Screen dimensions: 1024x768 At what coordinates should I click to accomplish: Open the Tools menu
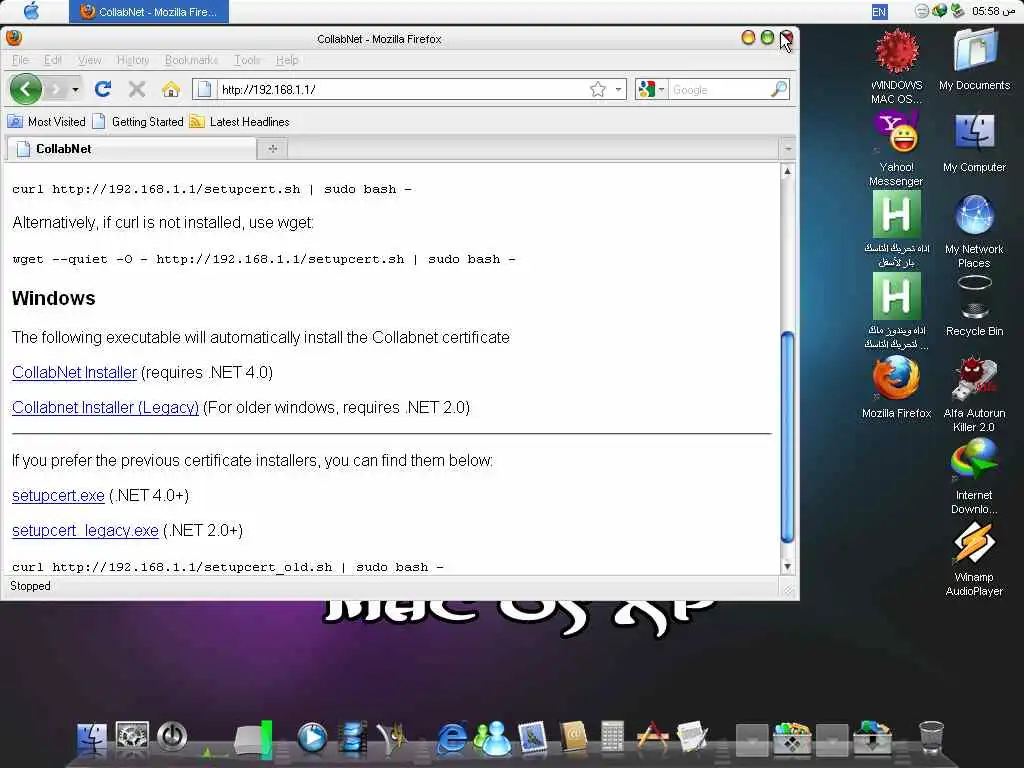point(247,60)
